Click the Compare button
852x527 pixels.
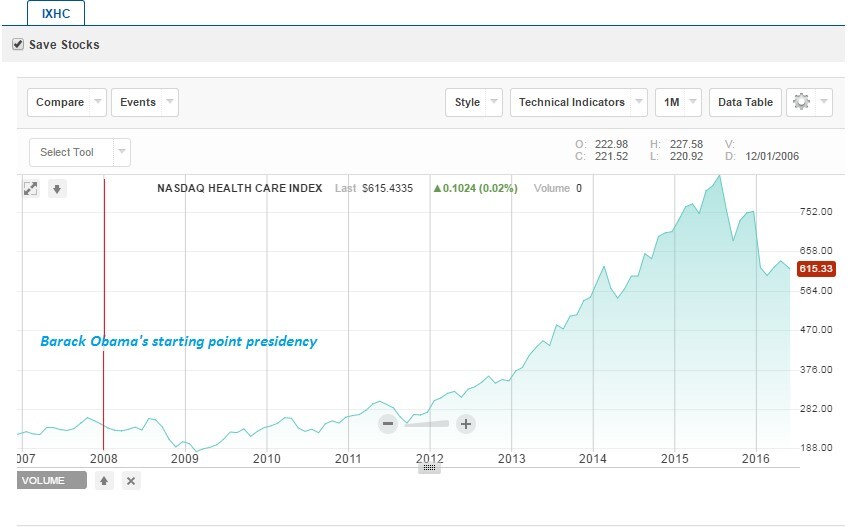point(60,102)
